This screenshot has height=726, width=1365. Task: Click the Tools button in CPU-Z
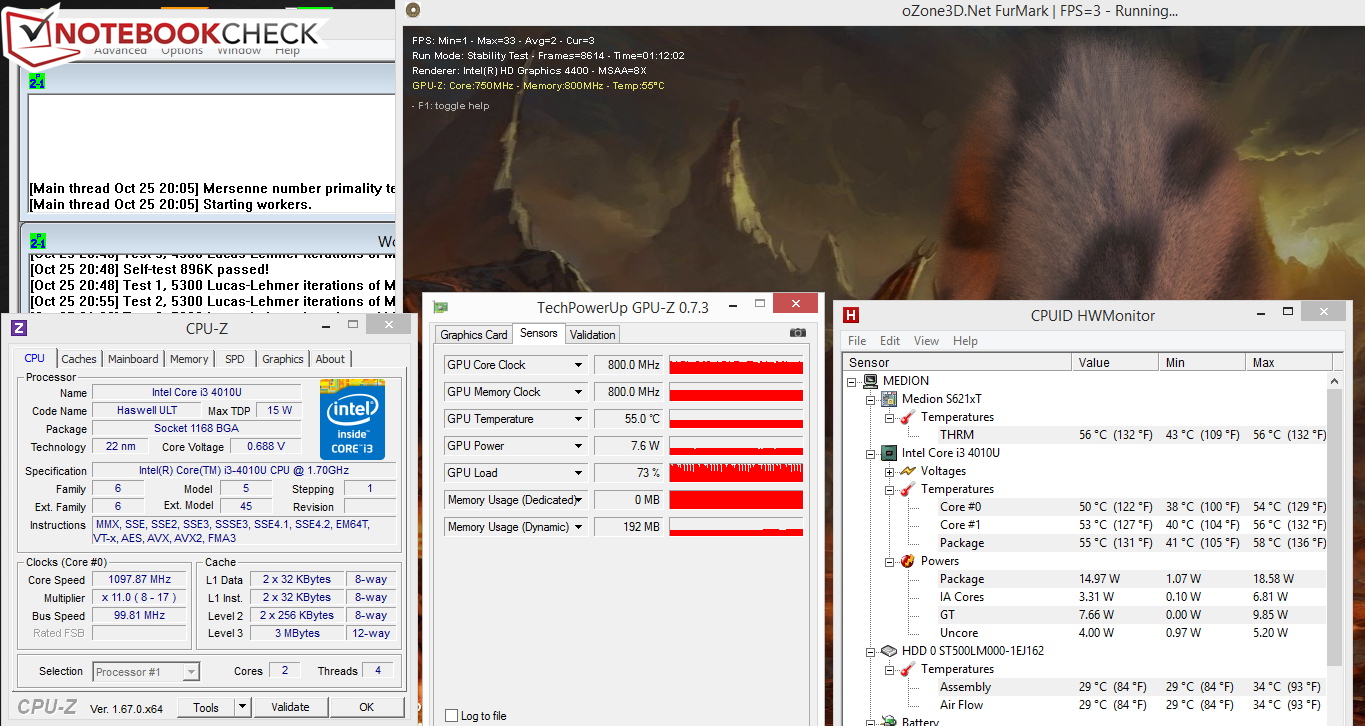206,707
